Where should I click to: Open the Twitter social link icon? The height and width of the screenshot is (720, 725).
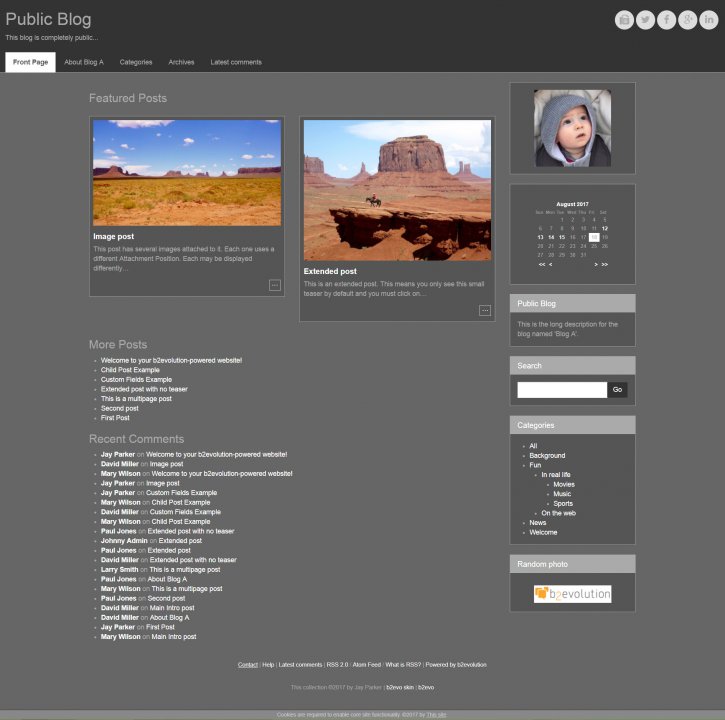645,20
